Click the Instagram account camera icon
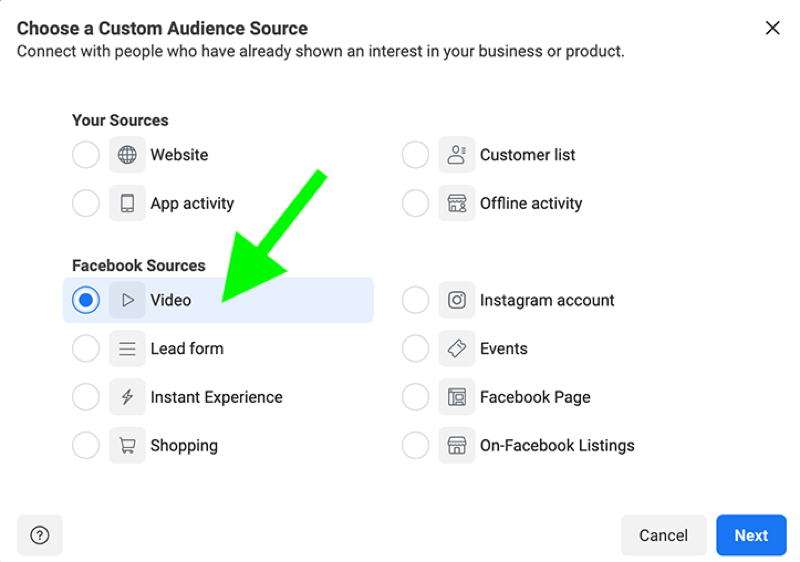 (457, 300)
